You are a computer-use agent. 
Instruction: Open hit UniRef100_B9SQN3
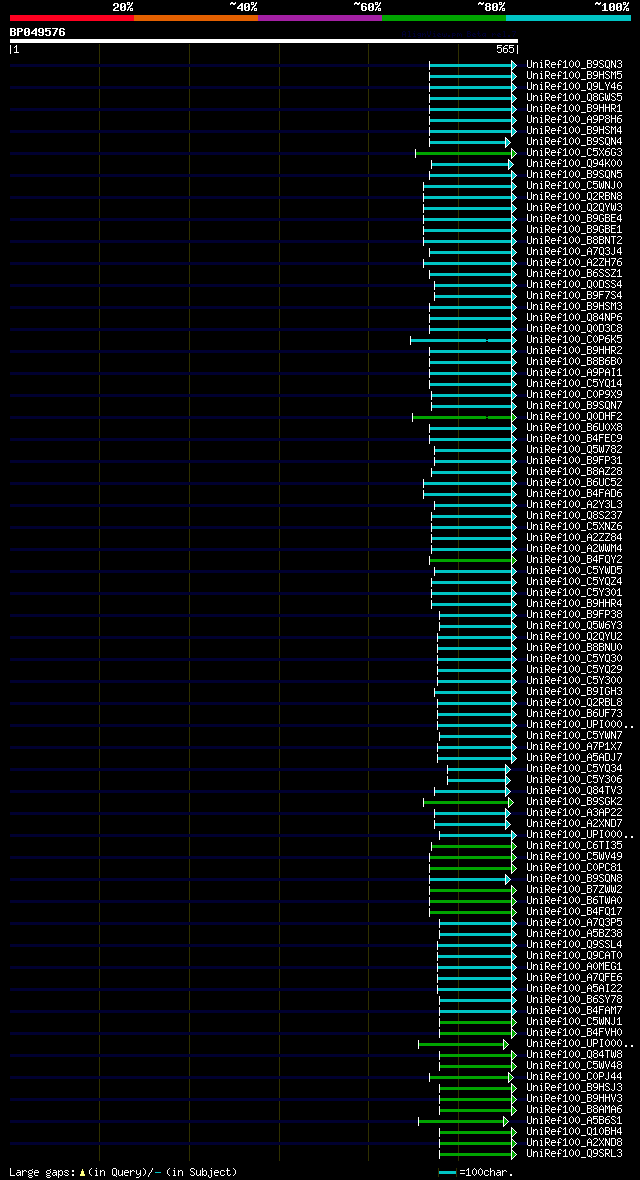574,65
